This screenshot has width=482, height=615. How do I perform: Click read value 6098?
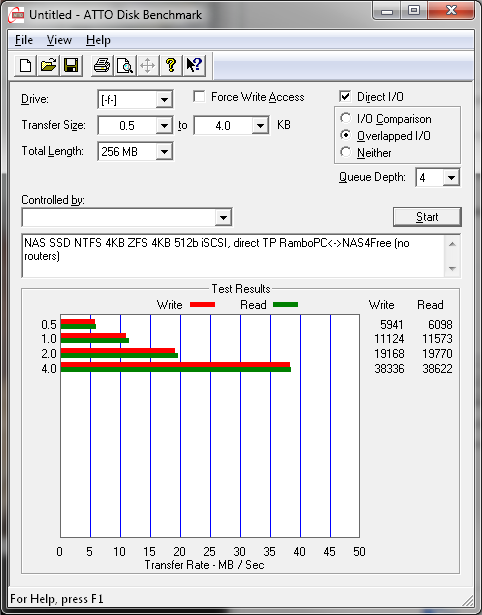440,325
